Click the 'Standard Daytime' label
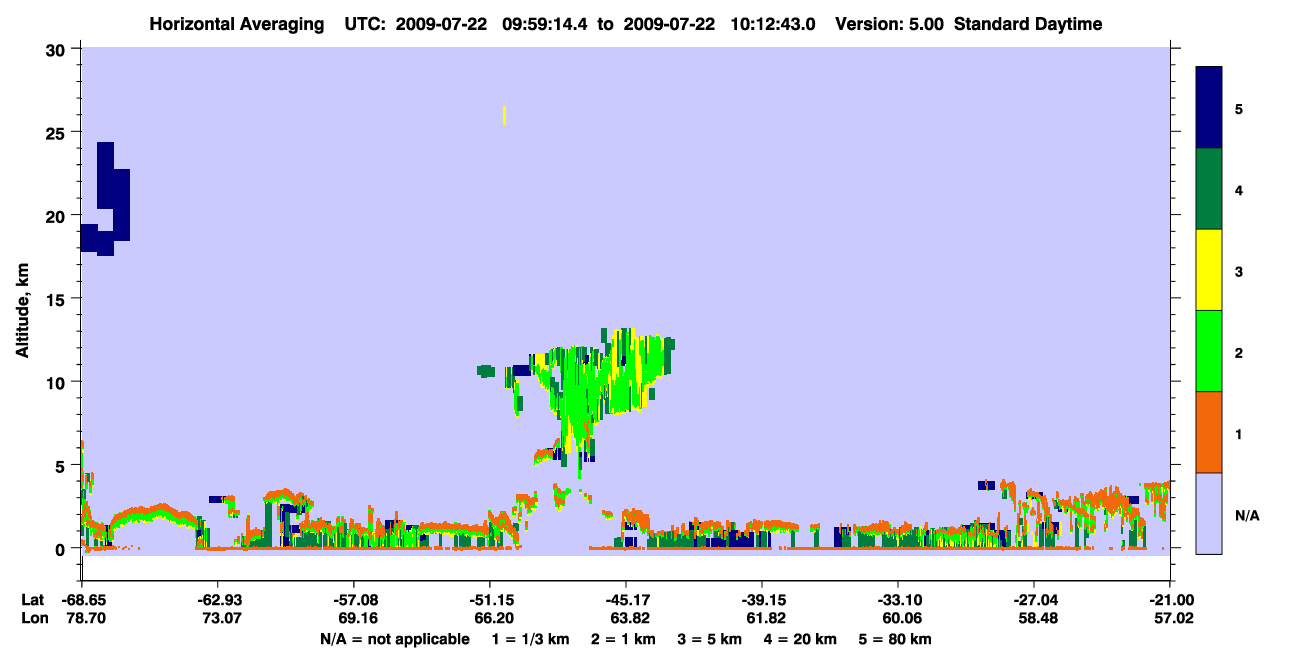Screen dimensions: 1300x667 pos(1028,24)
